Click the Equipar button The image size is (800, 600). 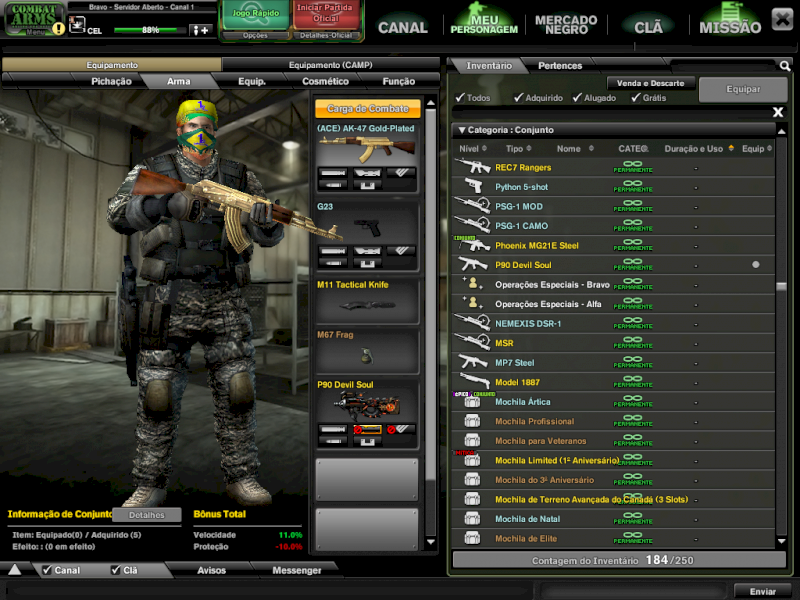pos(743,89)
